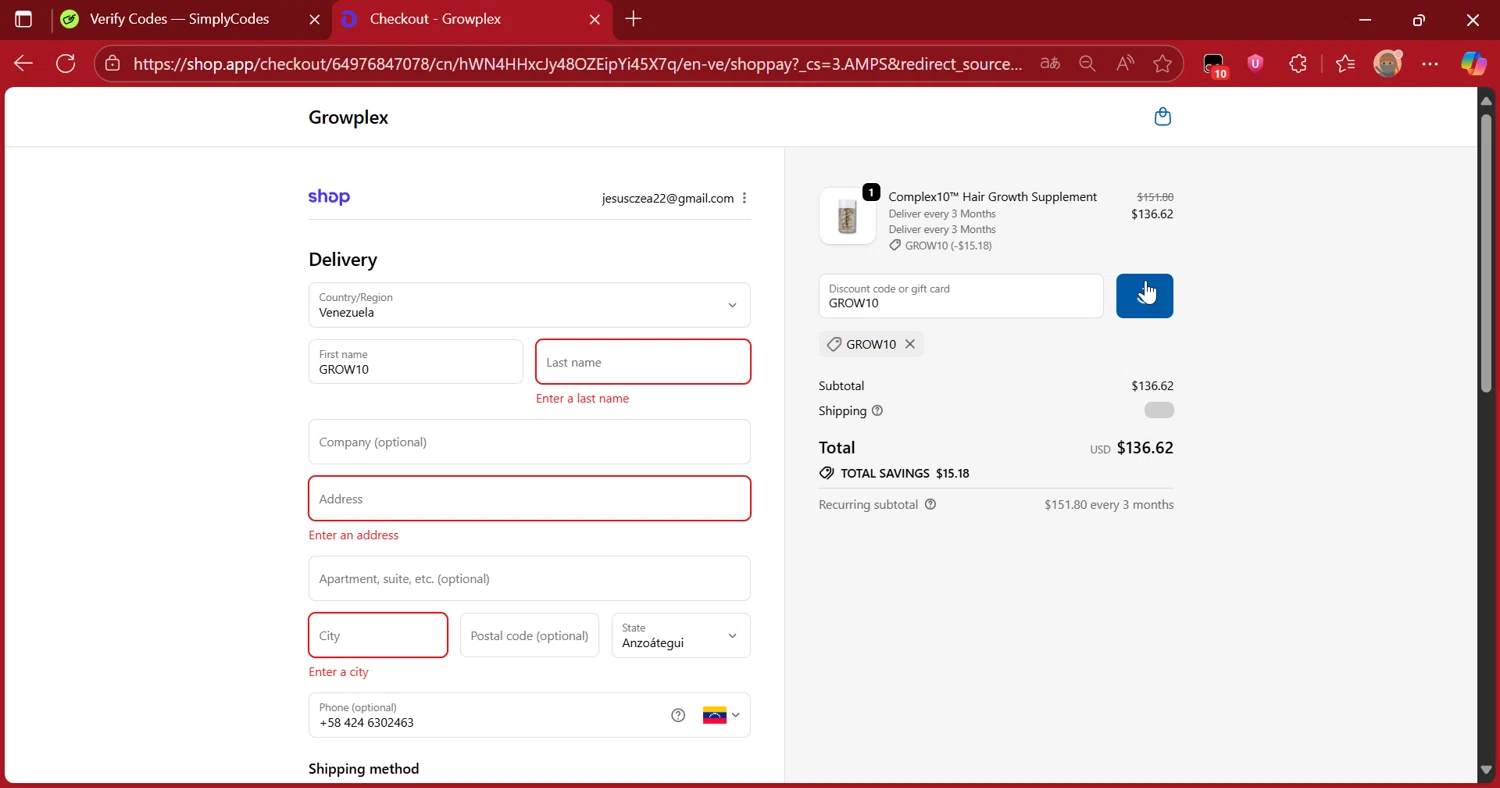Click the "$151.80 every 3 months" text
Screen dimensions: 1500x788
(1109, 505)
